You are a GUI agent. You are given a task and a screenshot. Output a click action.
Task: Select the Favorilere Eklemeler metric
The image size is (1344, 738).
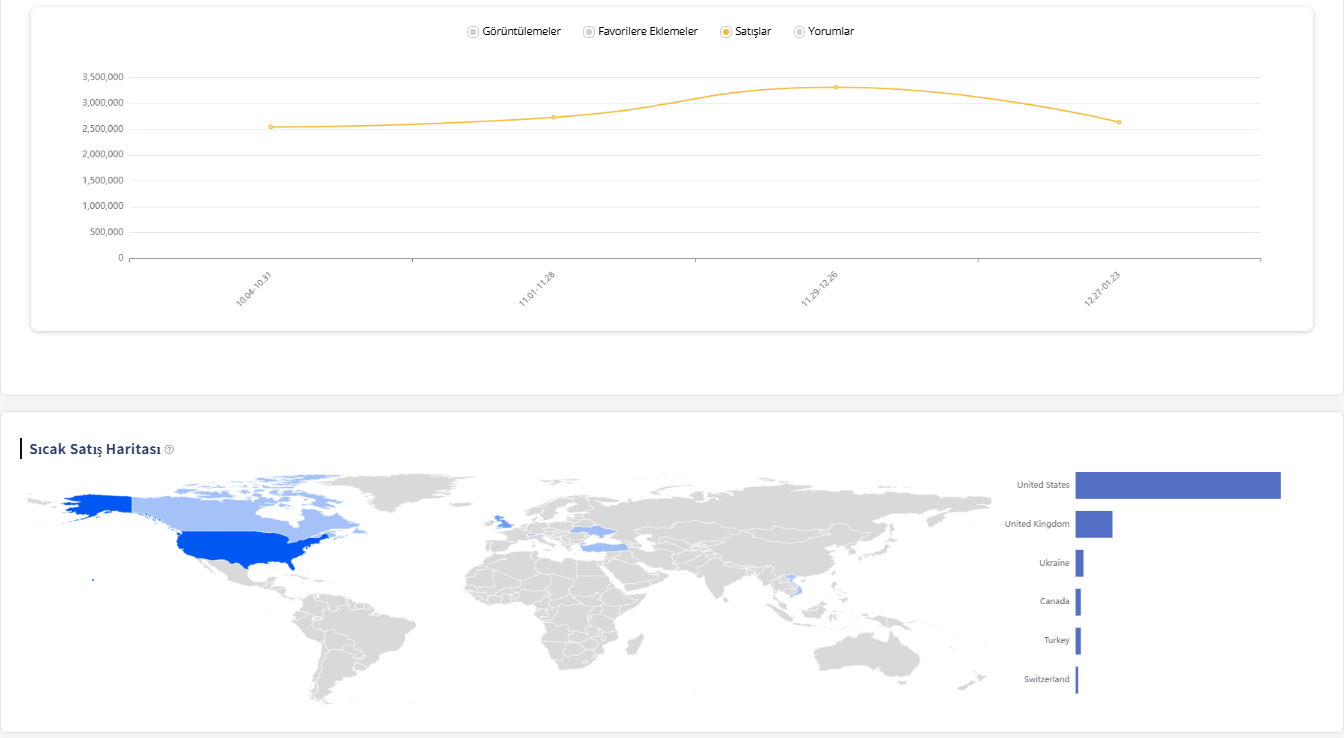(x=640, y=31)
